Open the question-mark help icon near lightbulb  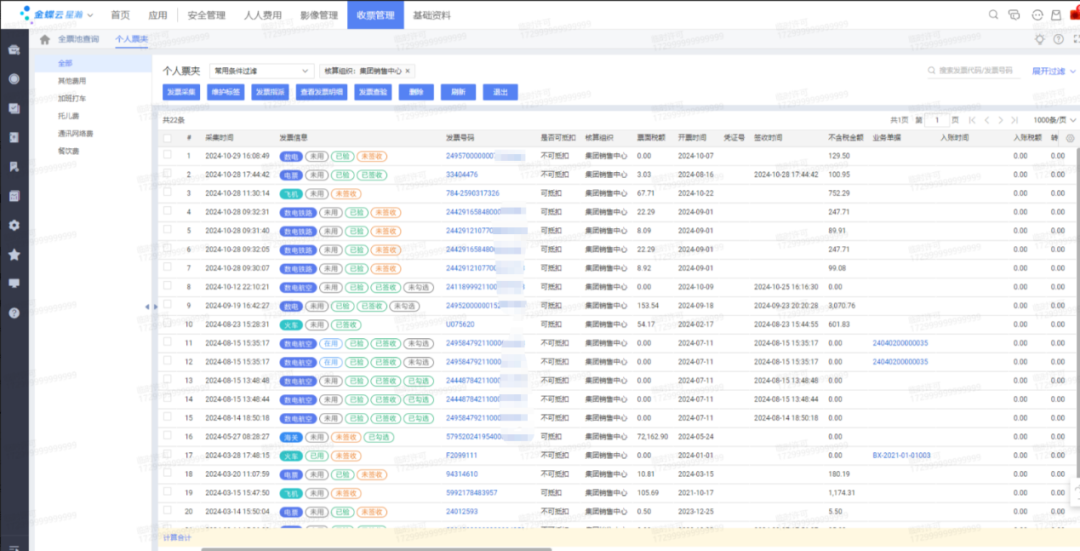click(x=1059, y=39)
